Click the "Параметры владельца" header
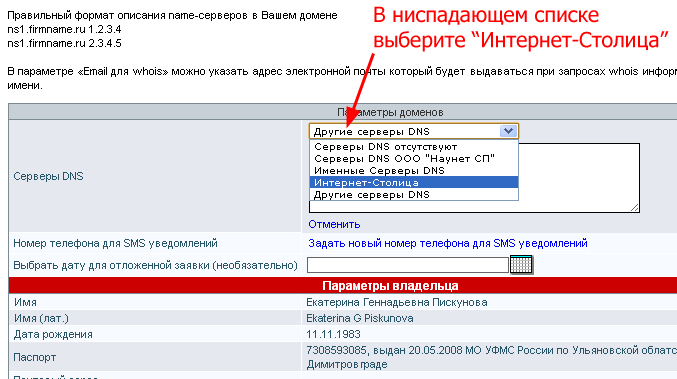This screenshot has width=677, height=379. 390,286
